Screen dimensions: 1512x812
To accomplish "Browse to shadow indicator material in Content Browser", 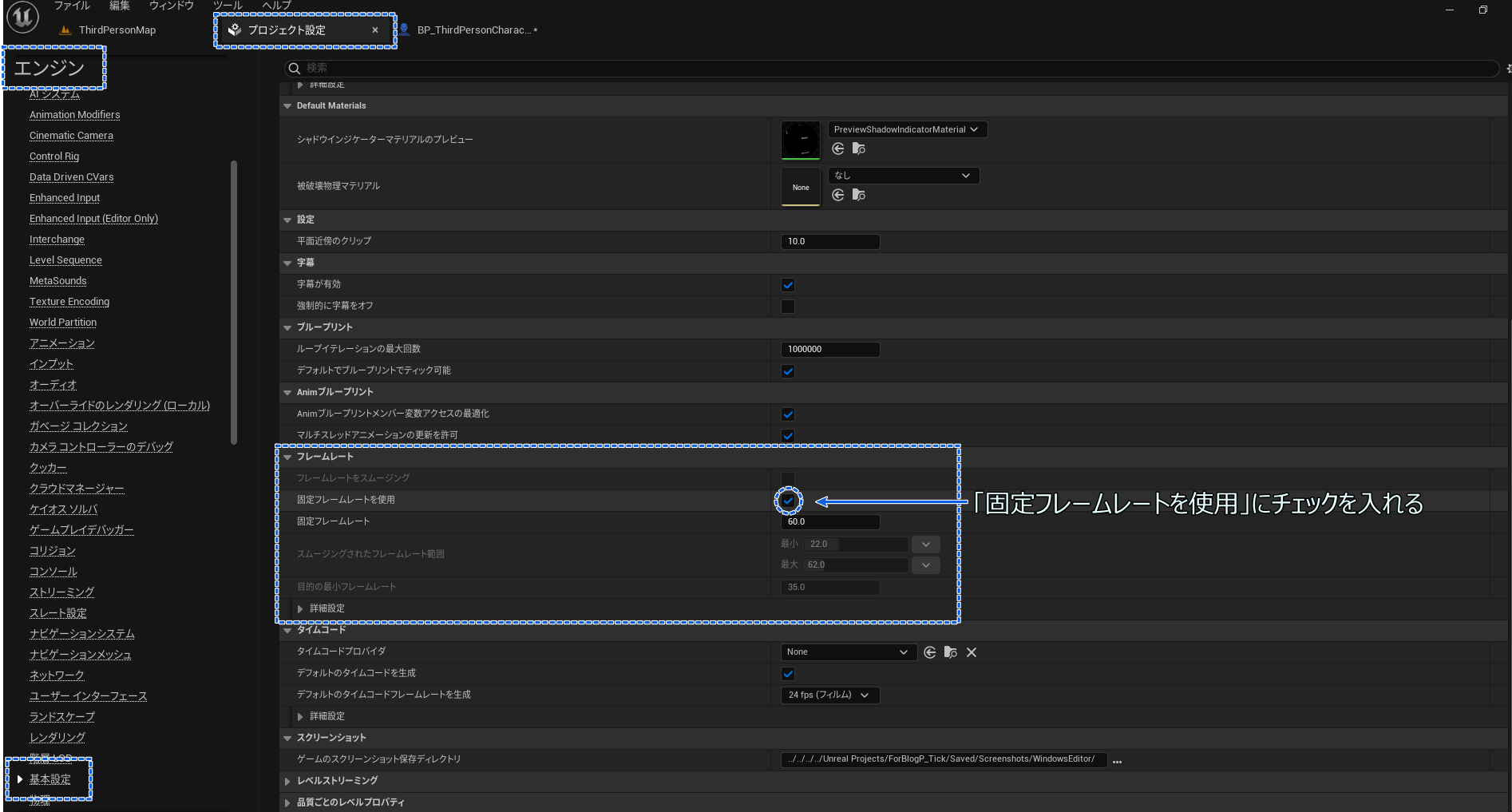I will pyautogui.click(x=859, y=149).
